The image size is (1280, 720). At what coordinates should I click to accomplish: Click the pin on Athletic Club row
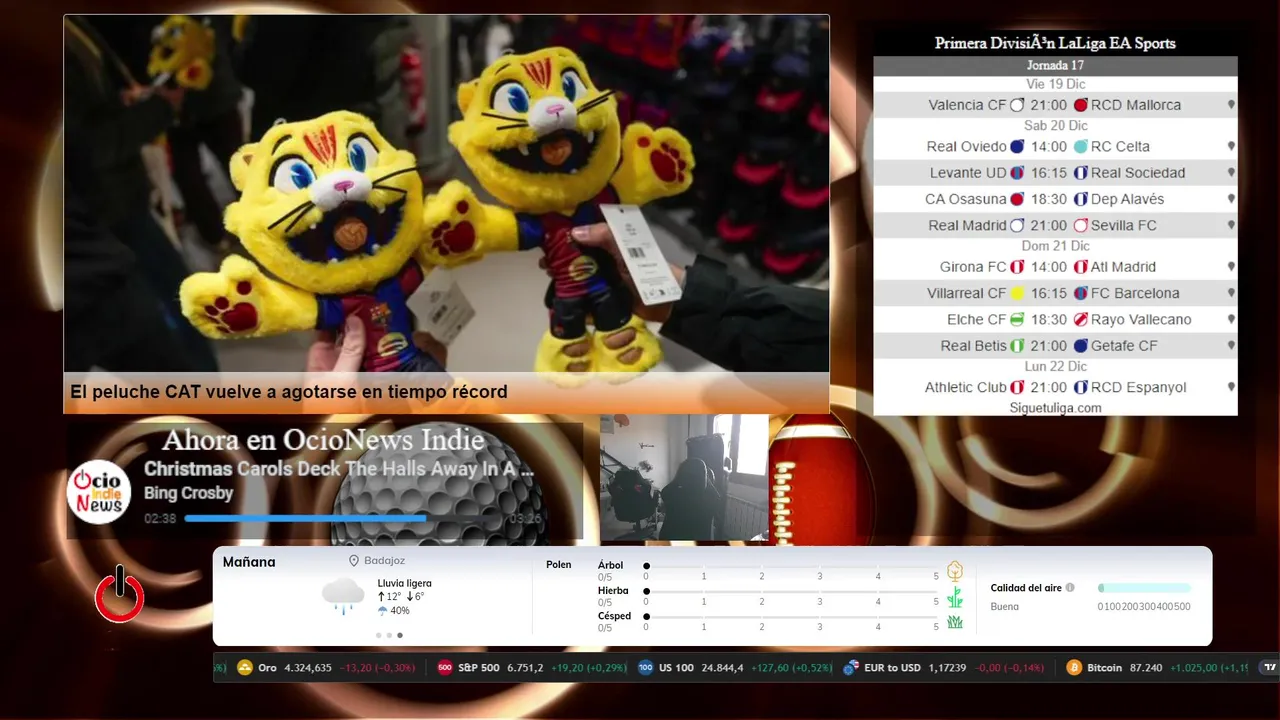(x=1231, y=387)
